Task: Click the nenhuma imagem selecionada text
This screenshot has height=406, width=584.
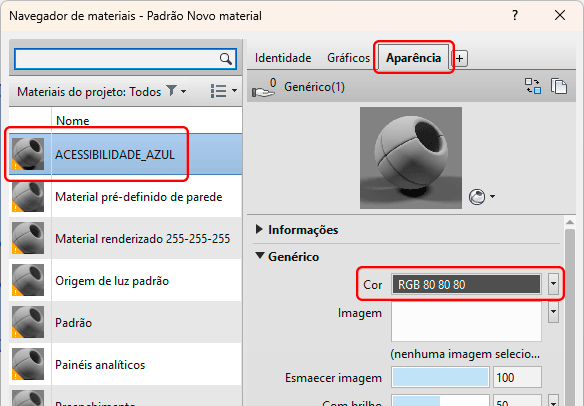Action: tap(465, 353)
